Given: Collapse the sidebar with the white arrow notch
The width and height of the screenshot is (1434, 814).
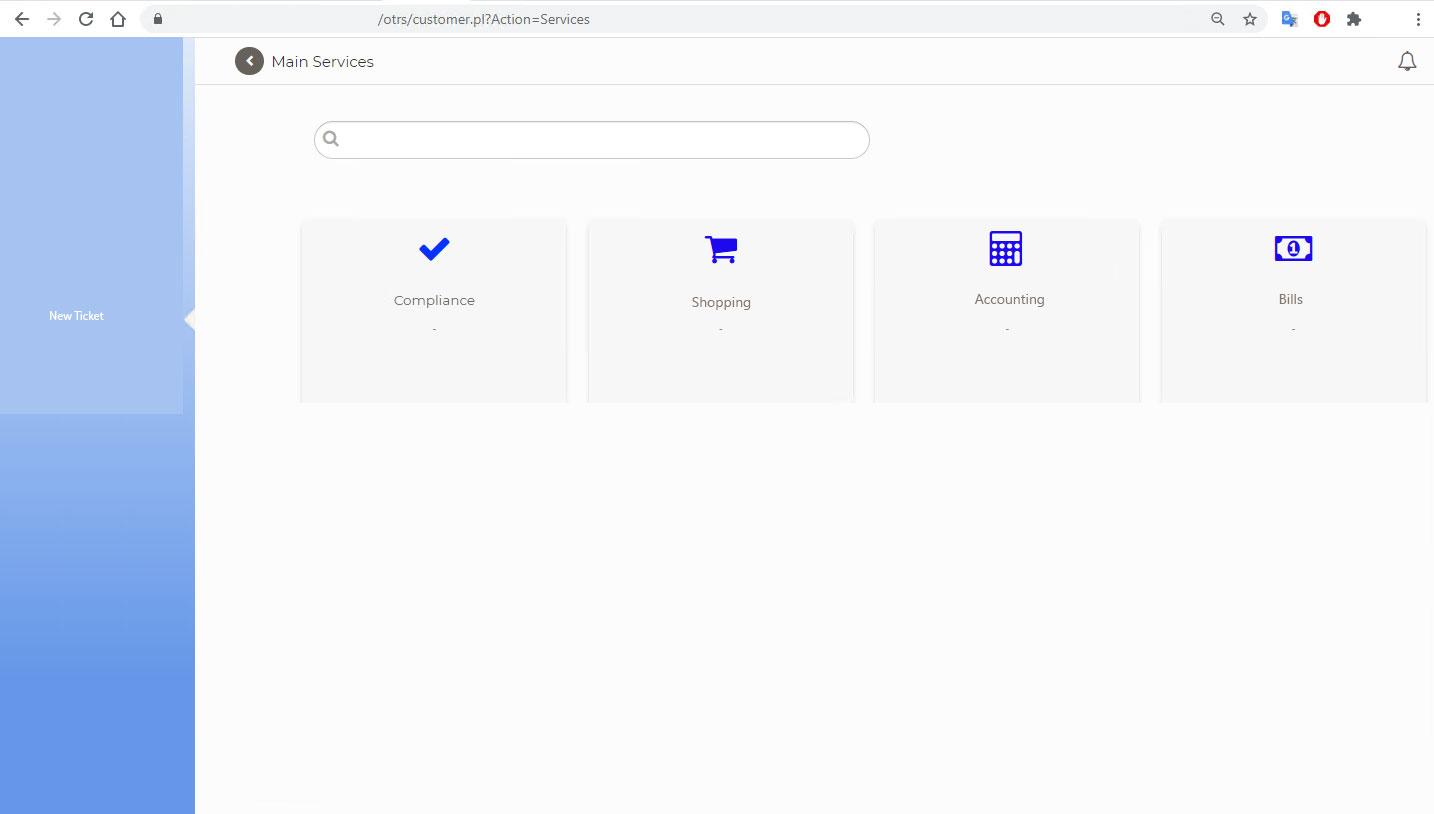Looking at the screenshot, I should point(189,319).
